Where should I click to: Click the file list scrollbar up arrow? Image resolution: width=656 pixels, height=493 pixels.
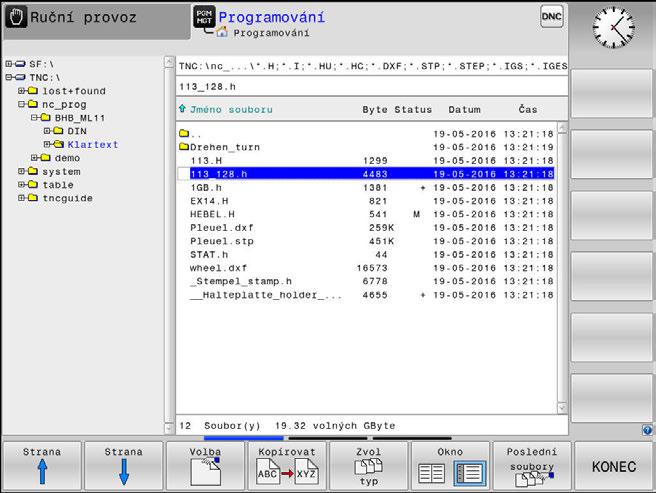click(x=562, y=128)
